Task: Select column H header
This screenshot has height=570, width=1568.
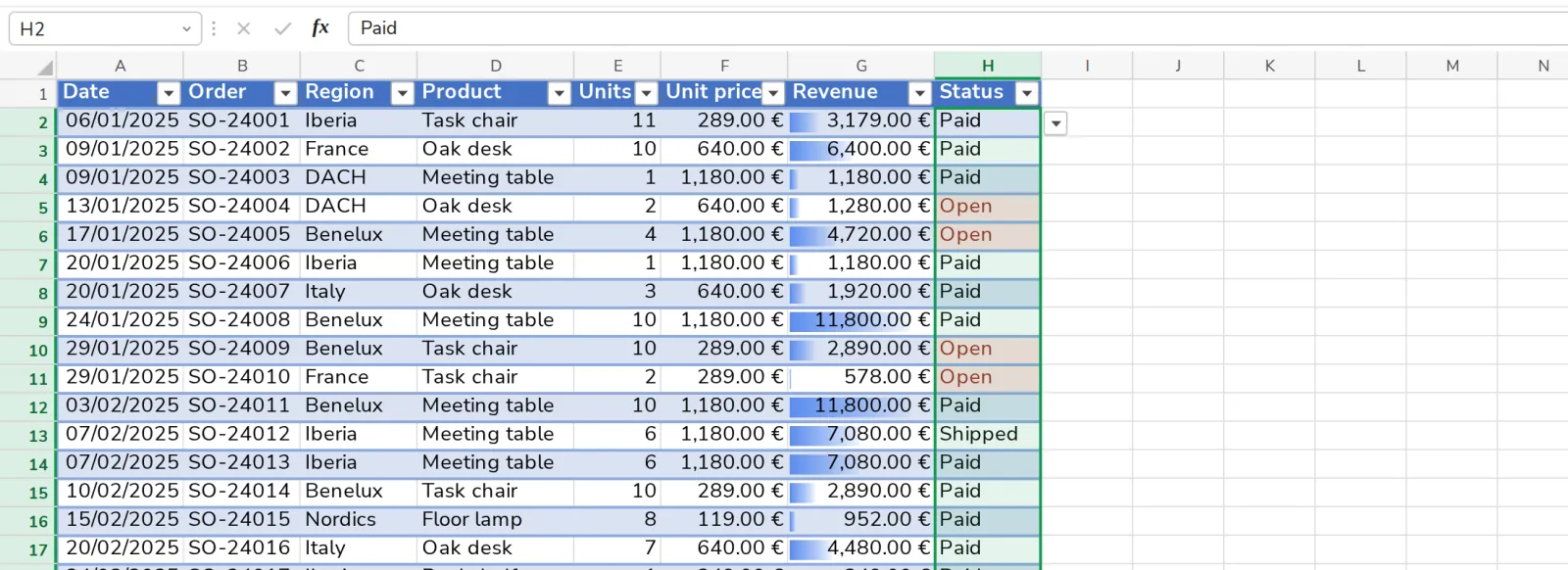Action: (x=988, y=66)
